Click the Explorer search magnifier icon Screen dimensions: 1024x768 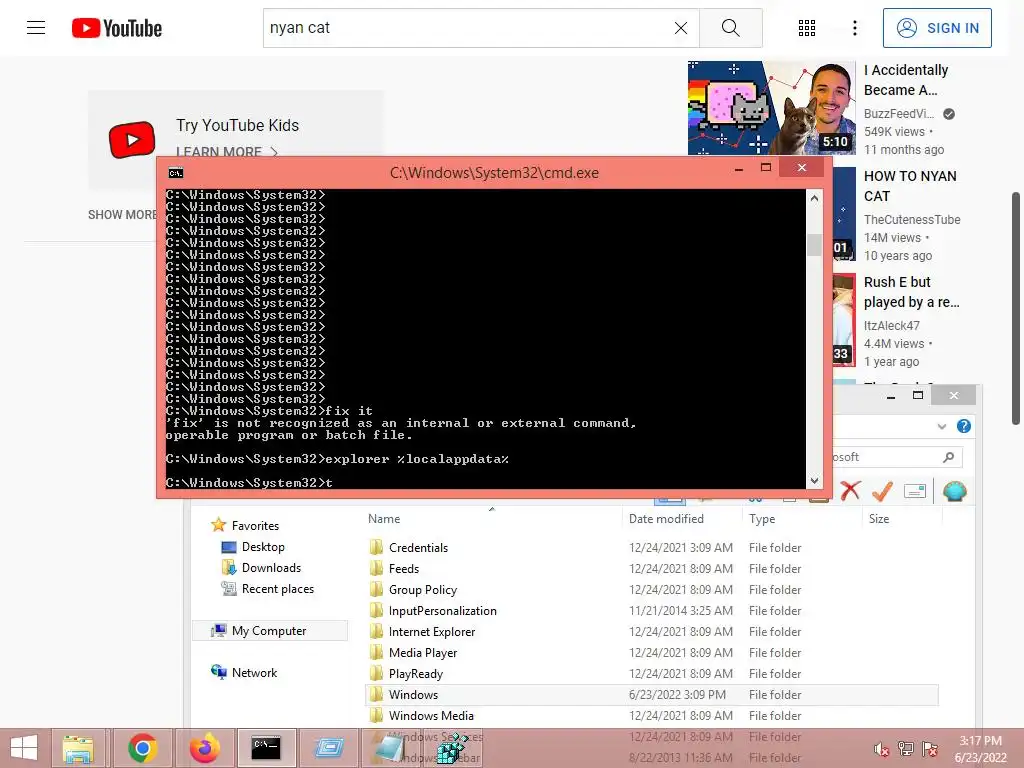coord(948,457)
